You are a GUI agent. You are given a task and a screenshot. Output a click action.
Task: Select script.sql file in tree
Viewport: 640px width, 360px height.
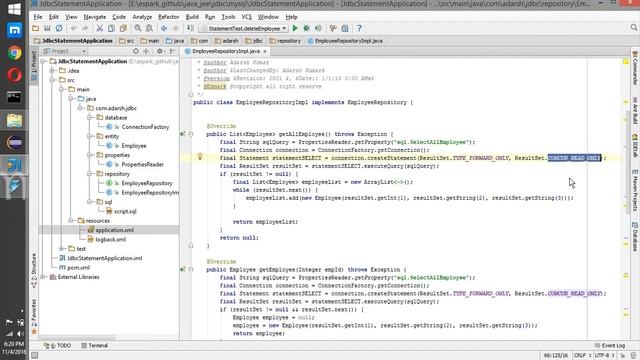point(125,211)
